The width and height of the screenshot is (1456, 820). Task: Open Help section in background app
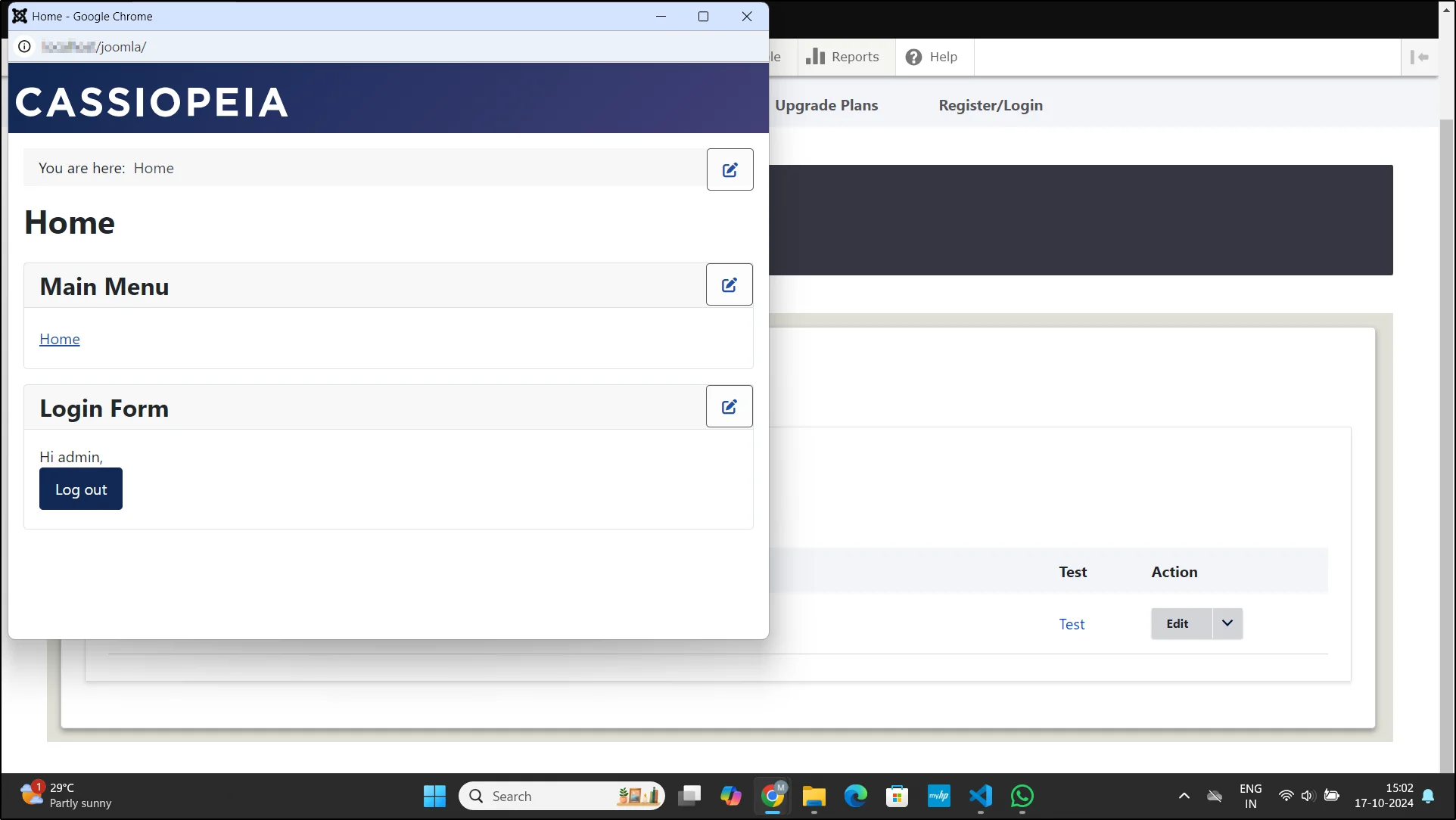(x=931, y=56)
